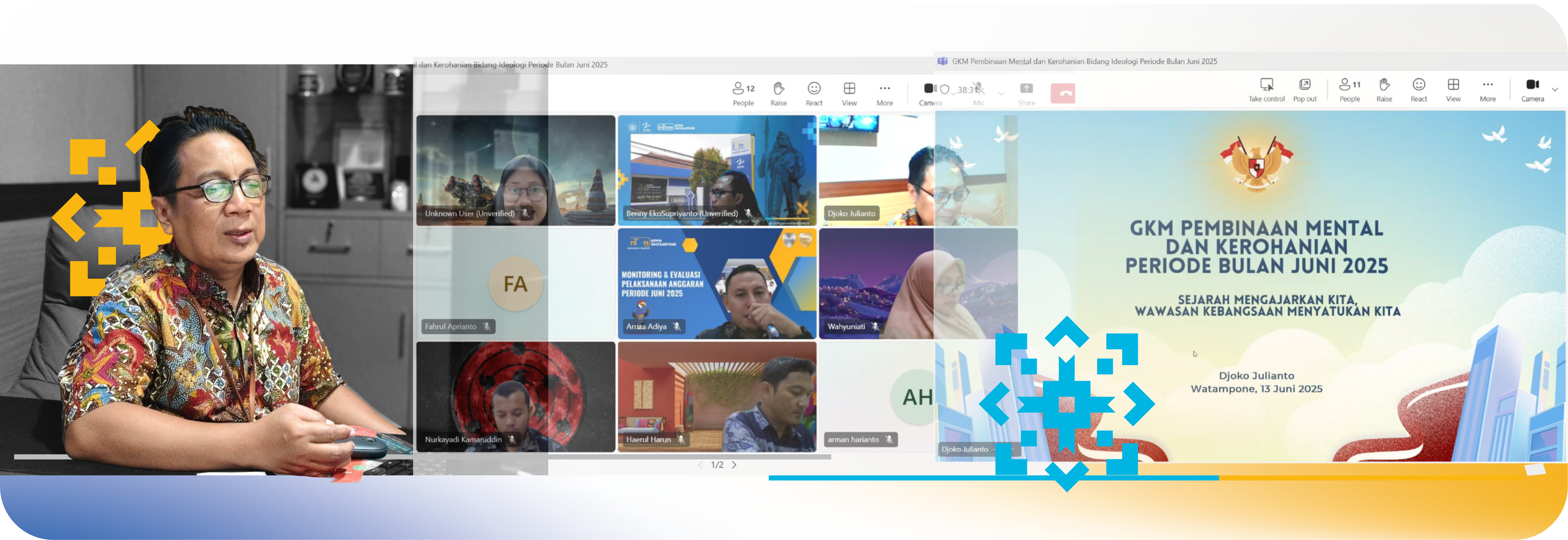
Task: Click Take control of the presentation
Action: tap(1267, 90)
